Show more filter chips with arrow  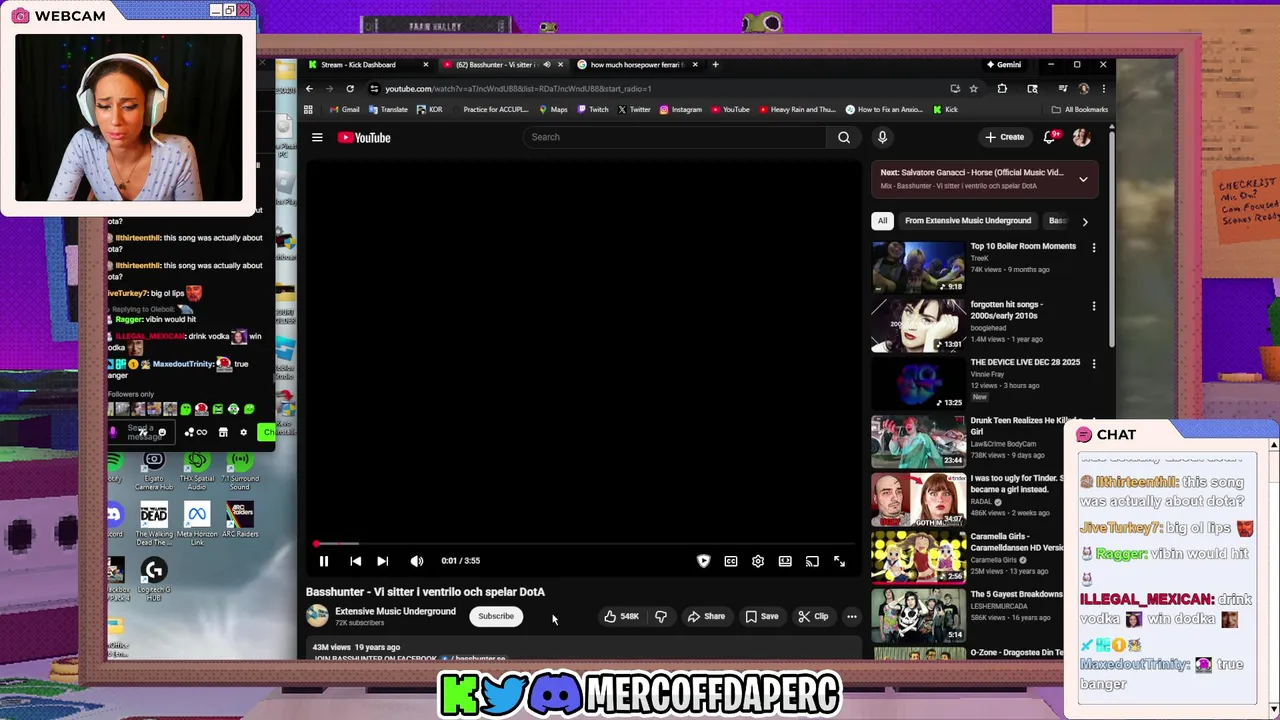pos(1085,221)
